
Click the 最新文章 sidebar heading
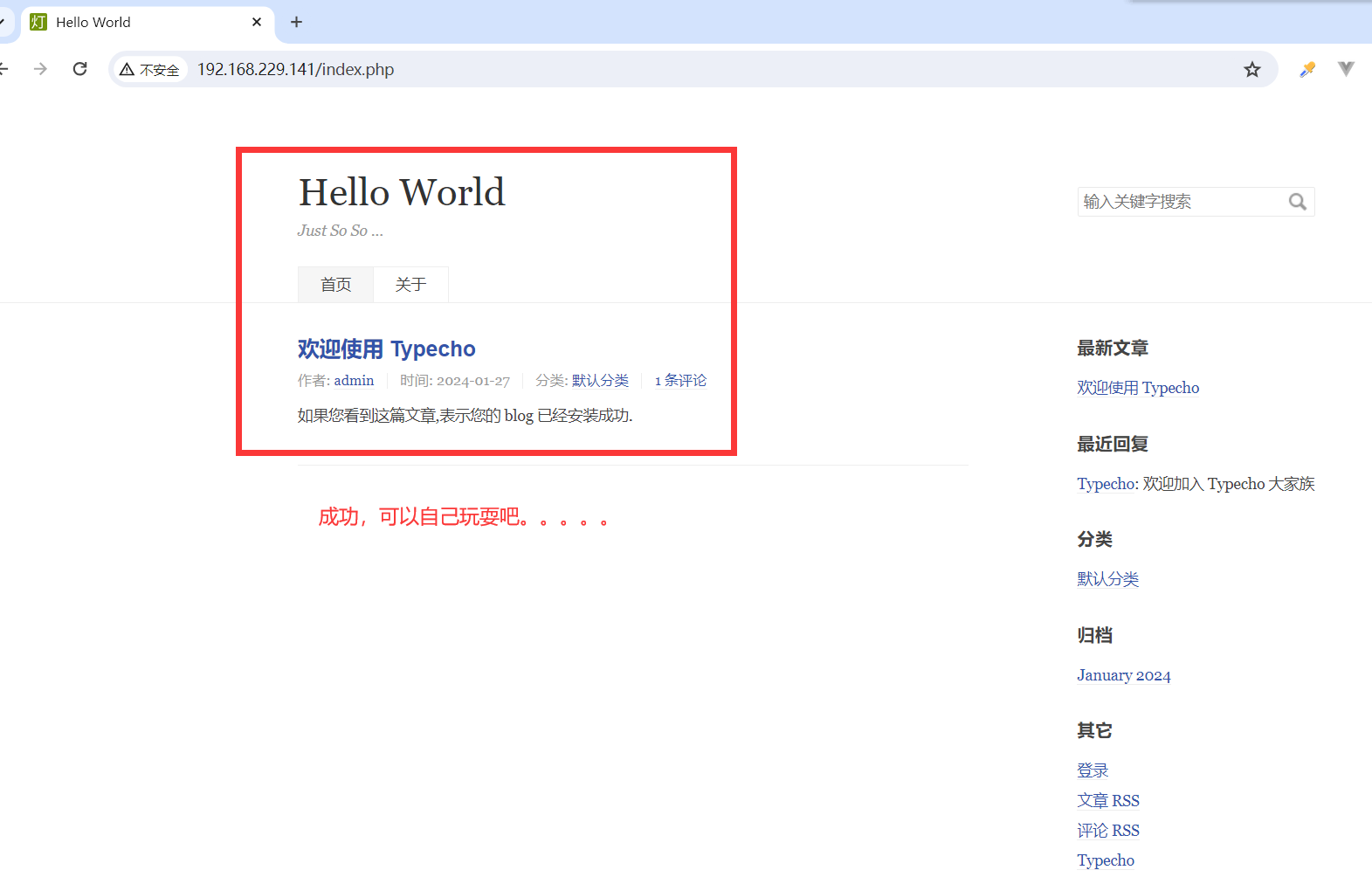tap(1112, 348)
